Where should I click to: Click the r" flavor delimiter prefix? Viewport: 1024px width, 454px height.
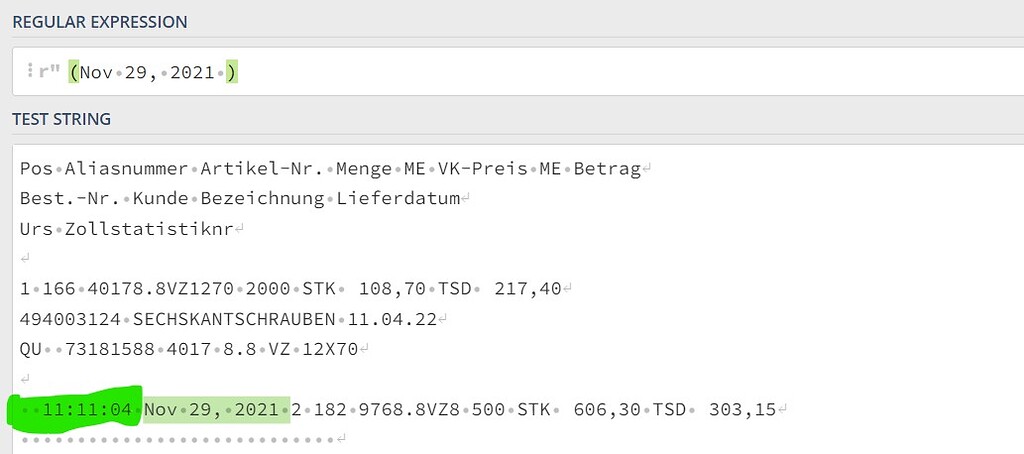coord(46,72)
